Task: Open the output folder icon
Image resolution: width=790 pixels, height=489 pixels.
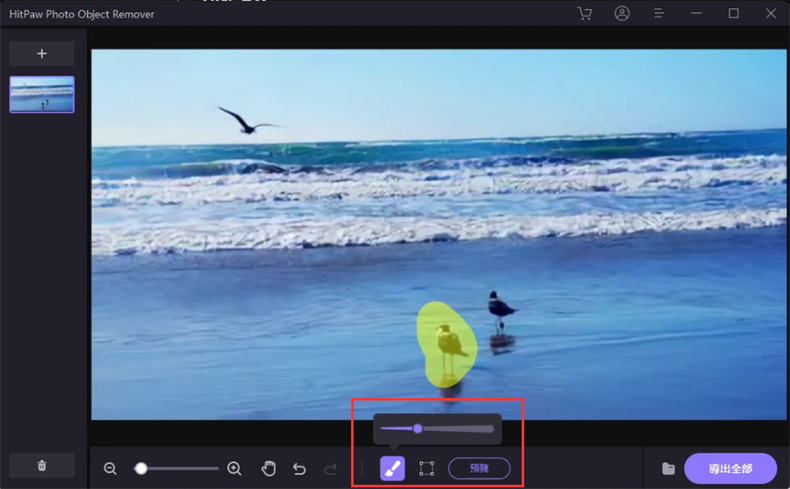Action: point(668,468)
